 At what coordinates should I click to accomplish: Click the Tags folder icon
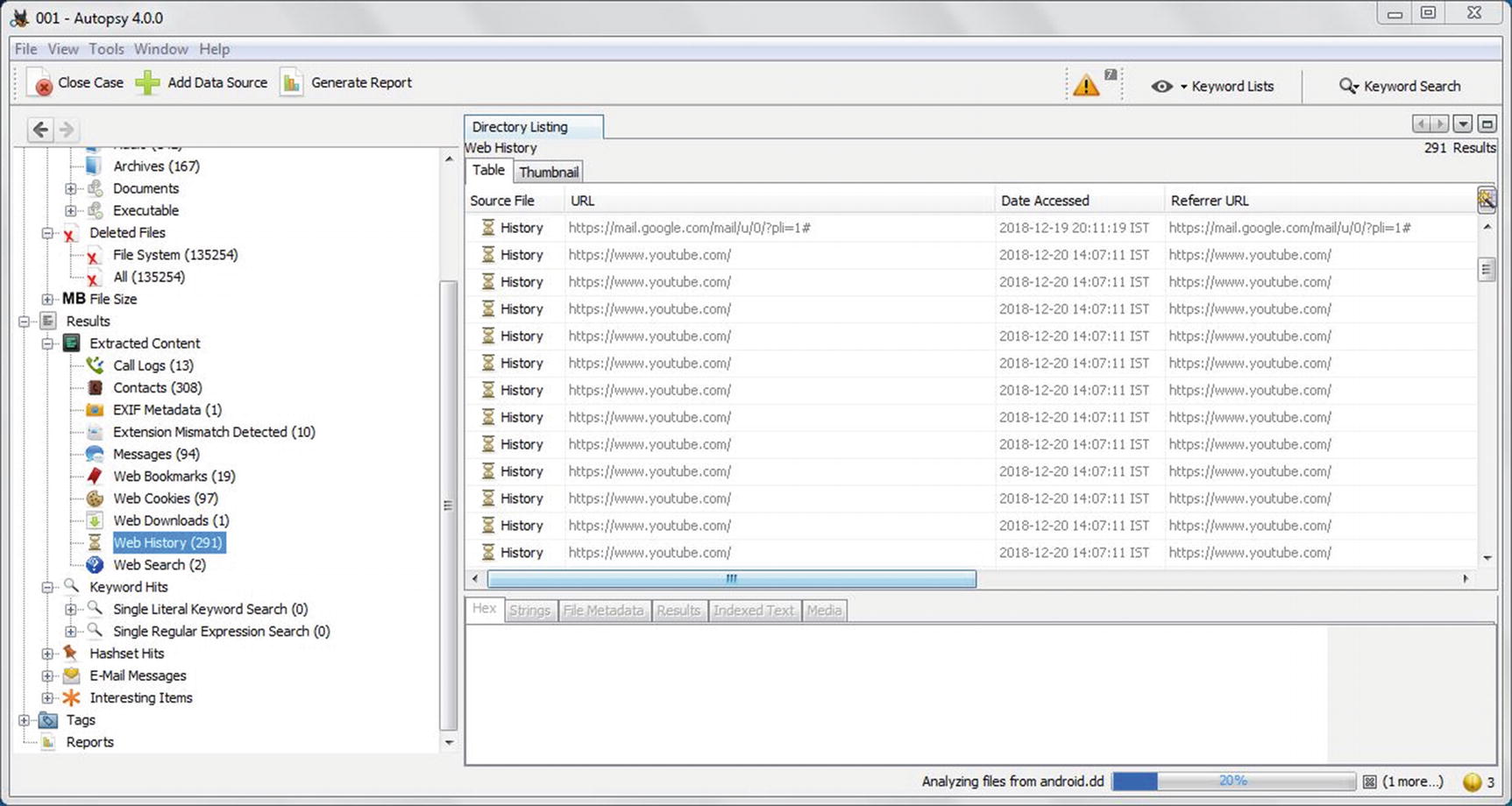tap(48, 719)
